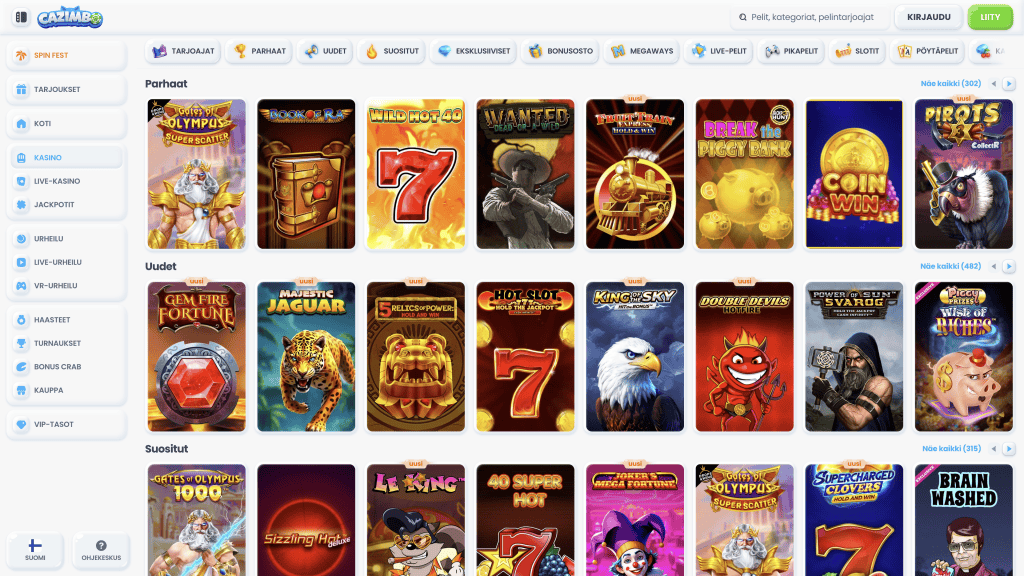The width and height of the screenshot is (1024, 576).
Task: Click the Bonus Crab icon
Action: pos(22,366)
